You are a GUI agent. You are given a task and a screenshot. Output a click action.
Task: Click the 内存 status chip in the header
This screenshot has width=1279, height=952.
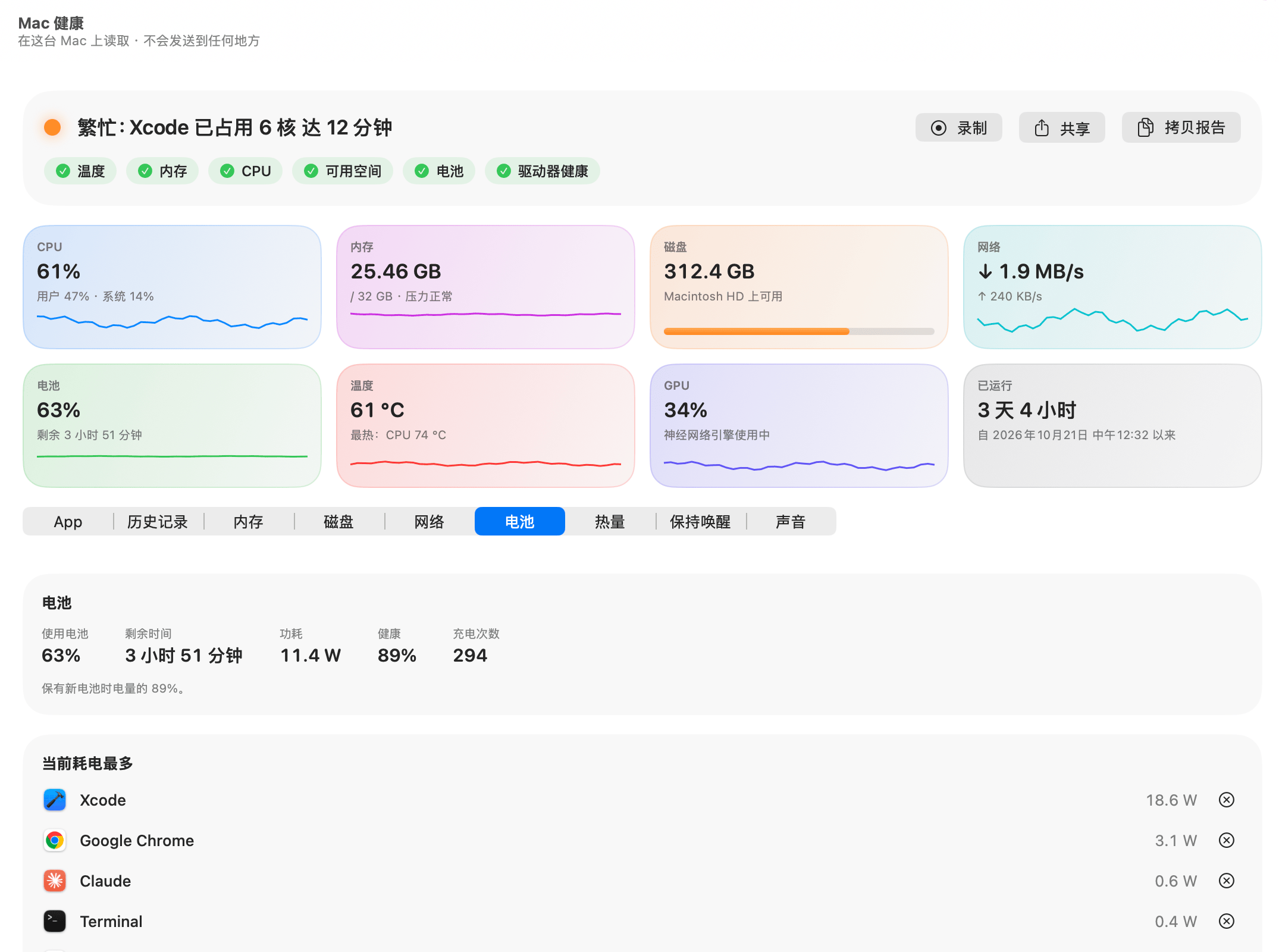tap(162, 171)
